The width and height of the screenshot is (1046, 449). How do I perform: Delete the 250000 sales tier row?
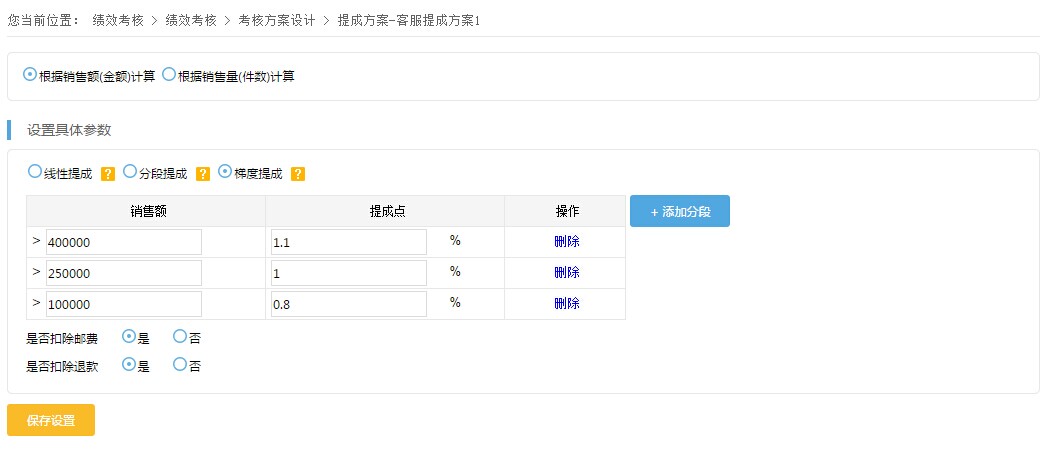[566, 272]
